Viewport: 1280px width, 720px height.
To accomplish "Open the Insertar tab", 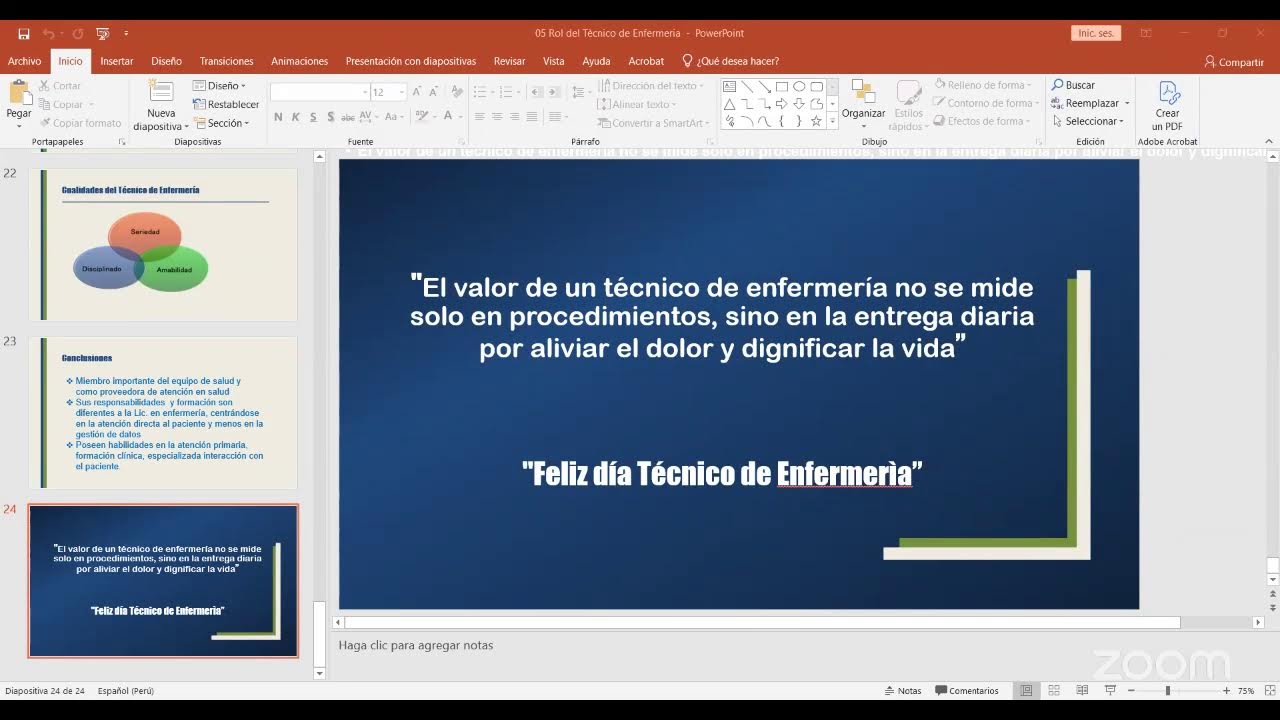I will tap(117, 61).
